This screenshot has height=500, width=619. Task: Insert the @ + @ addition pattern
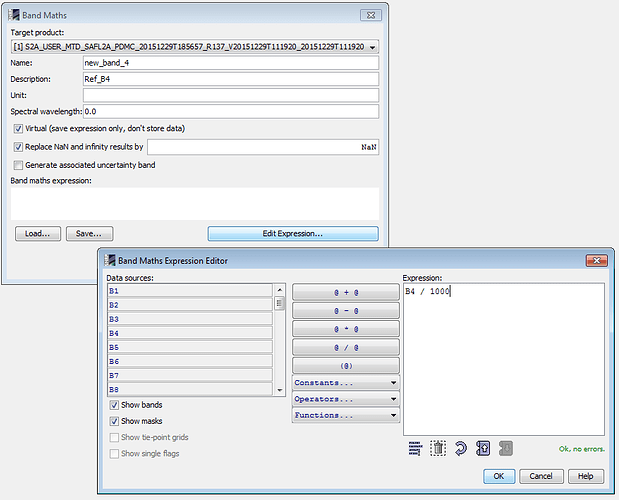tap(346, 292)
